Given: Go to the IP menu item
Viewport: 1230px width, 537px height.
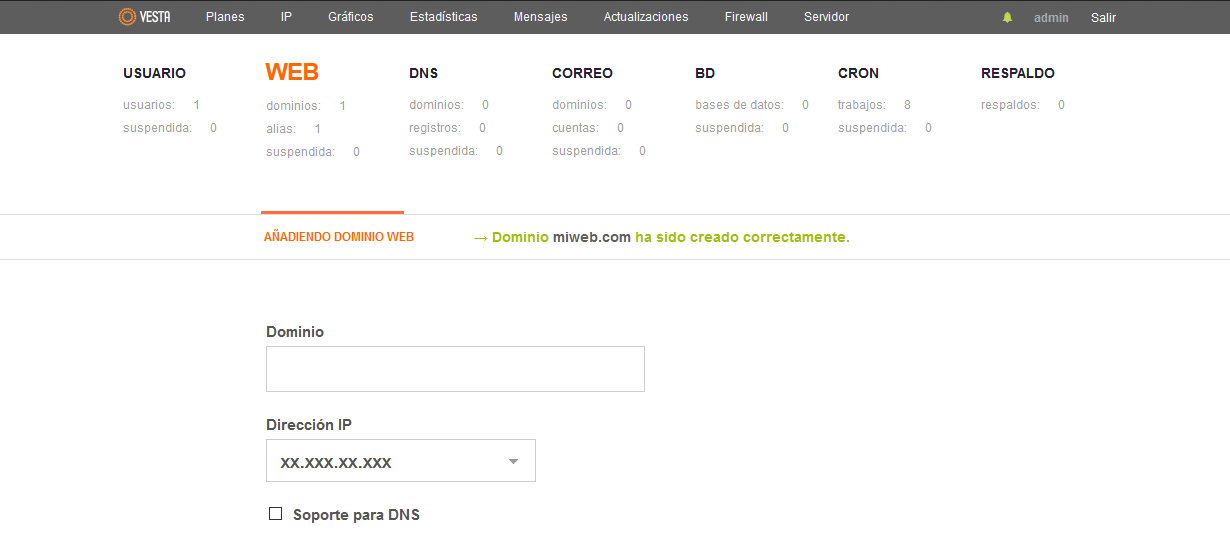Looking at the screenshot, I should pos(286,17).
